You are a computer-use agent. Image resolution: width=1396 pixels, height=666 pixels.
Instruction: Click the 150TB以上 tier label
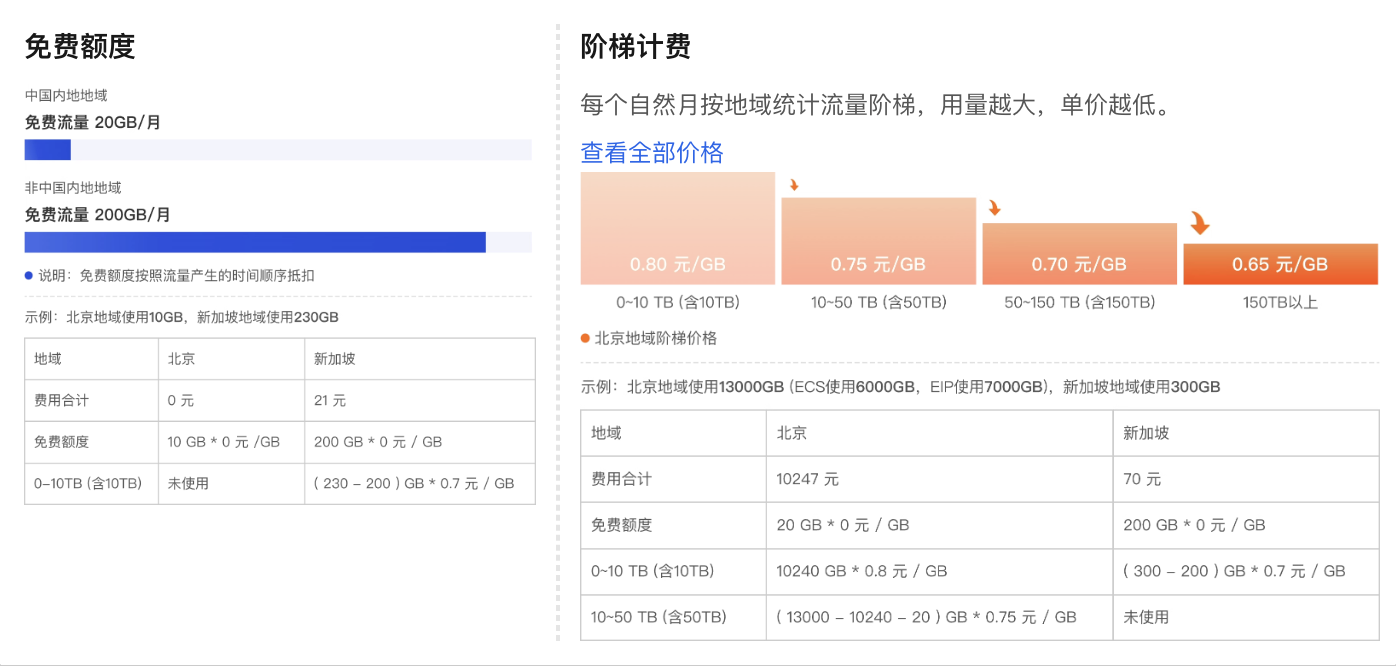click(x=1280, y=302)
